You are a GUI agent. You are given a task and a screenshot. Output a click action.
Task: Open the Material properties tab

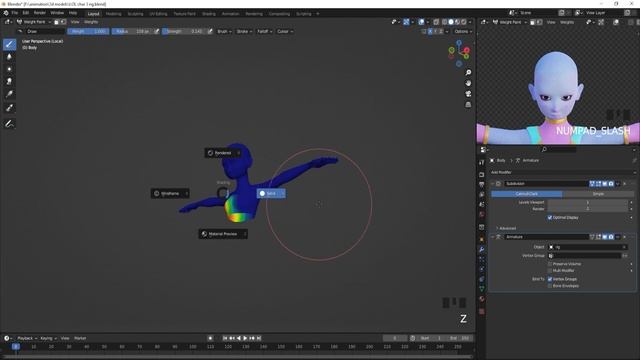point(482,299)
